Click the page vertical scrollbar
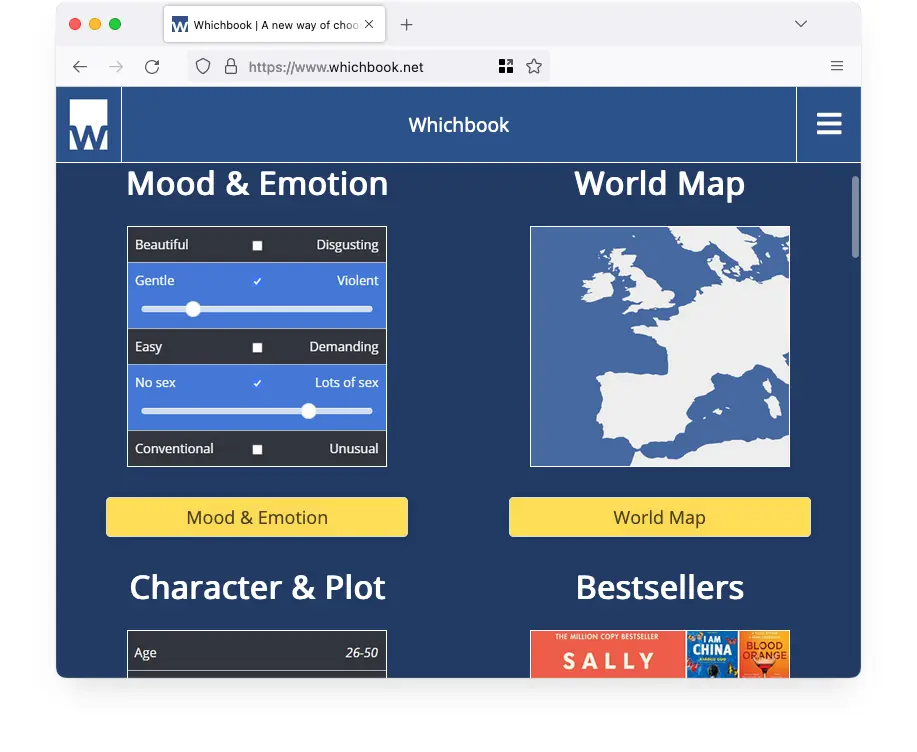917x752 pixels. [x=855, y=216]
